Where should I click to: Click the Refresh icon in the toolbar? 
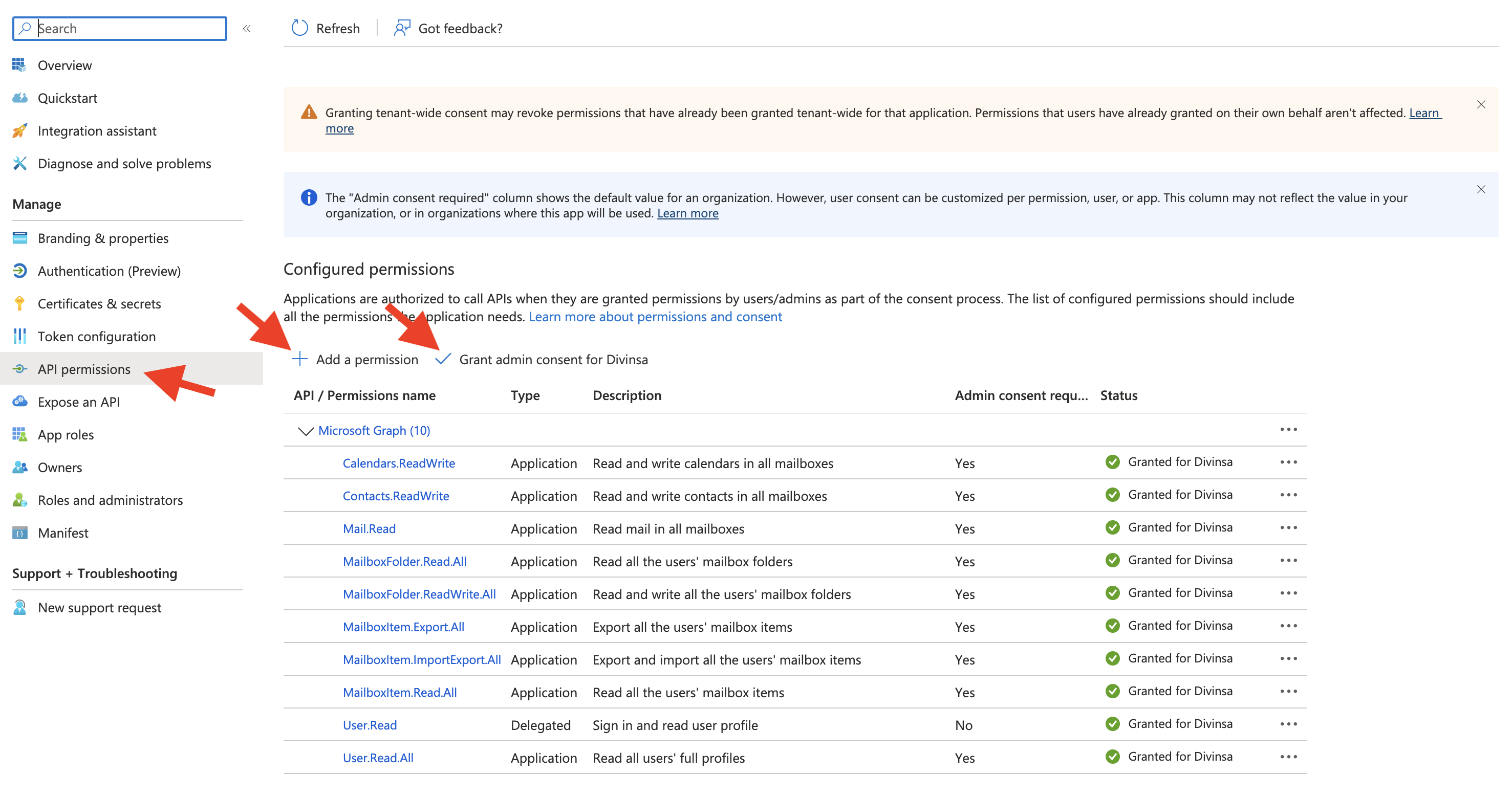tap(299, 28)
